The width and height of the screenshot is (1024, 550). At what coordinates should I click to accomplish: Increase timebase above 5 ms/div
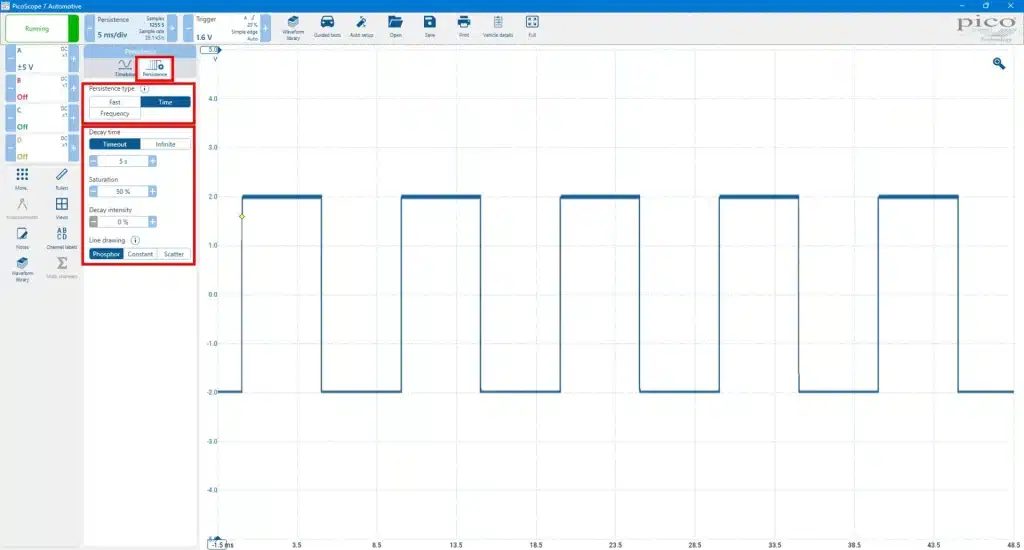tap(172, 28)
